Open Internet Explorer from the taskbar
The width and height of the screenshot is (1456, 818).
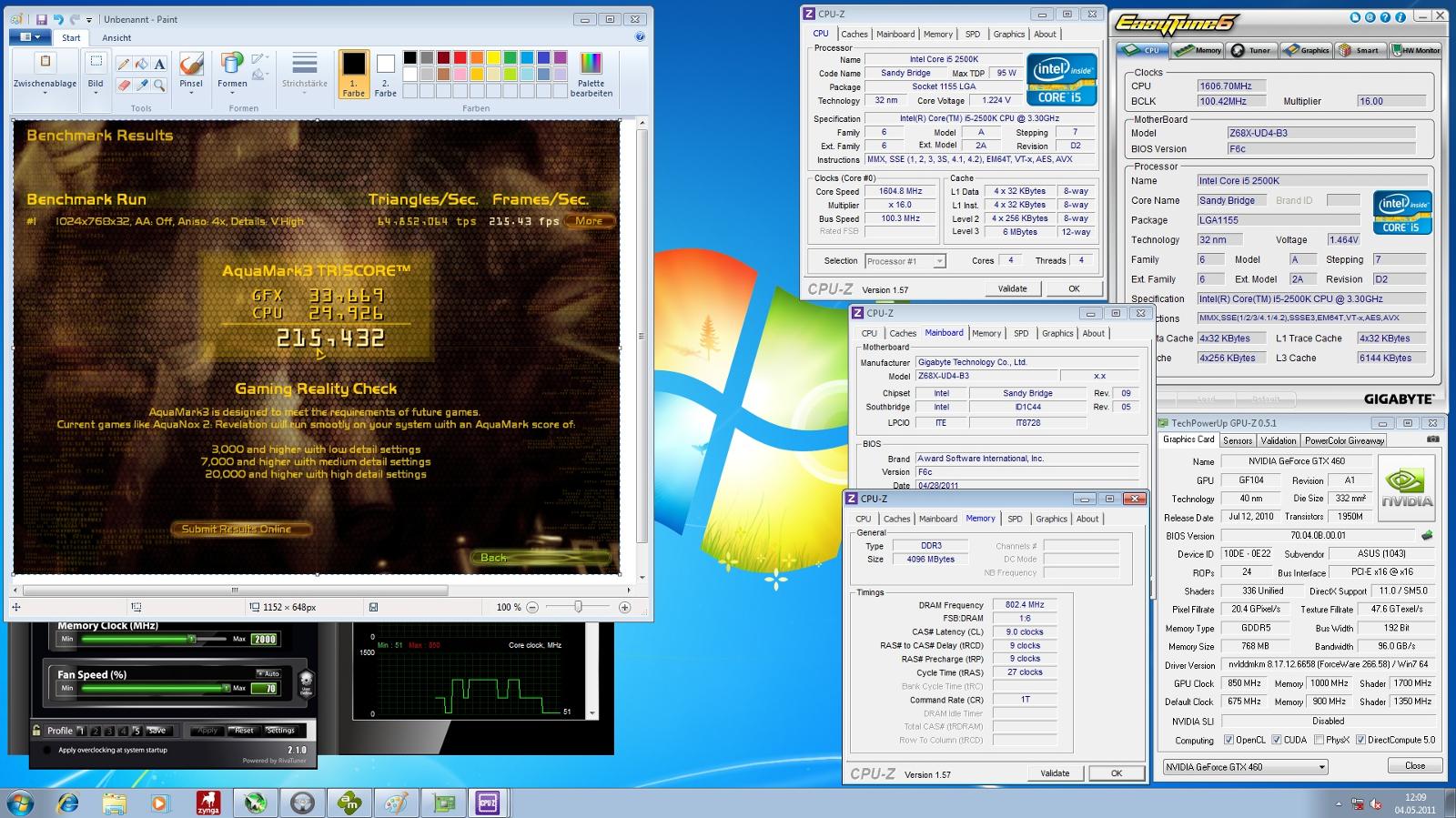(x=67, y=803)
